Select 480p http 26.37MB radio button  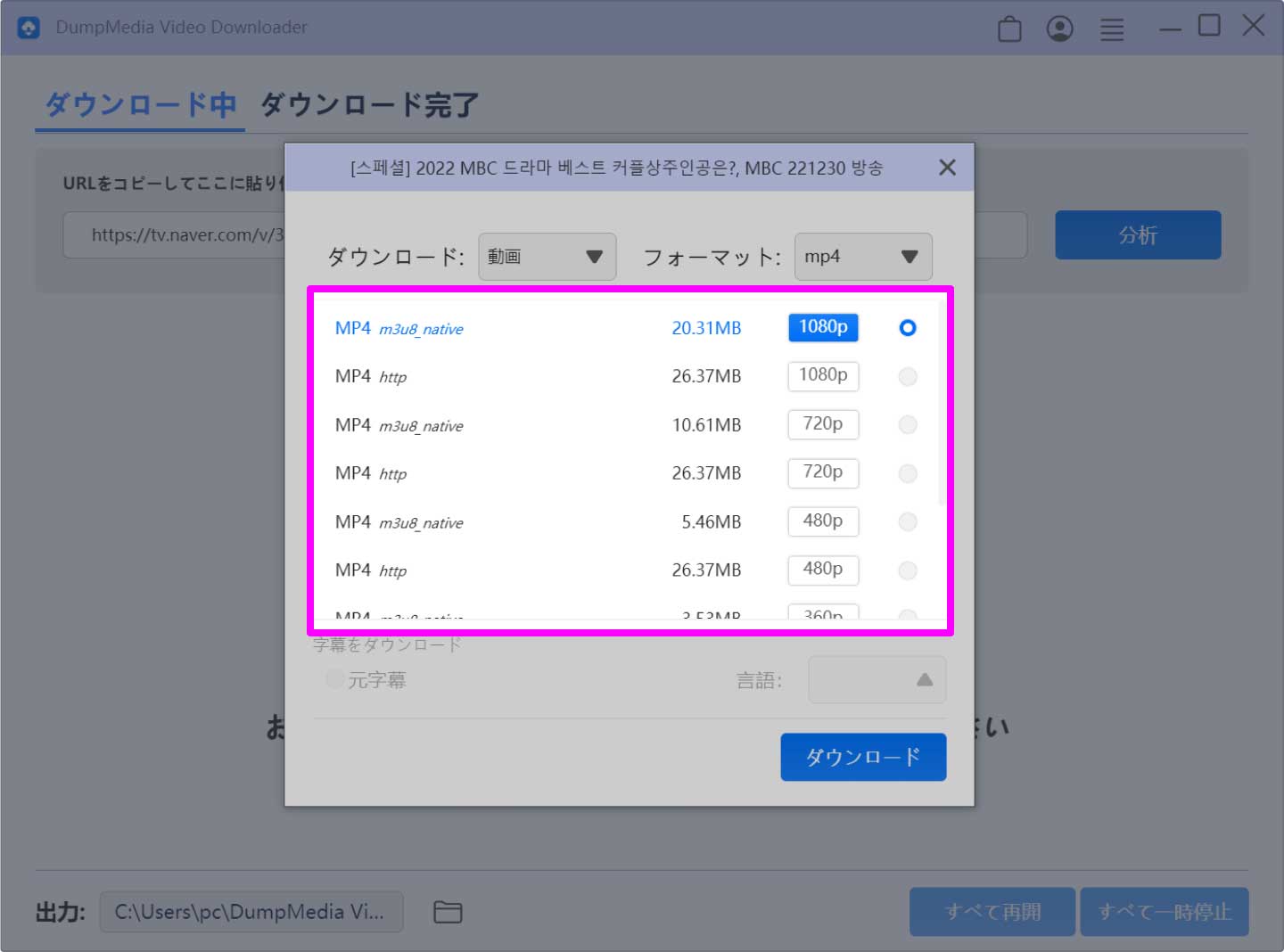point(908,570)
